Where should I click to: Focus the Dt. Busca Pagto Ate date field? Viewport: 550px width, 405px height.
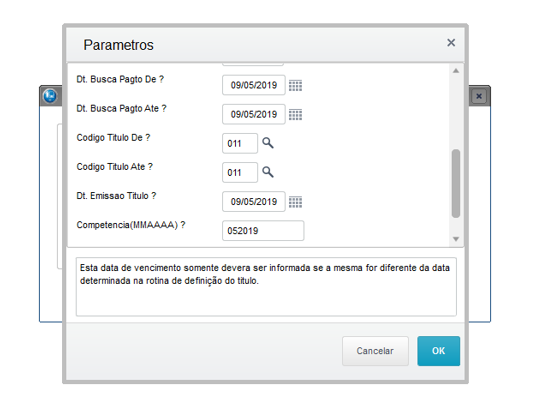coord(254,114)
